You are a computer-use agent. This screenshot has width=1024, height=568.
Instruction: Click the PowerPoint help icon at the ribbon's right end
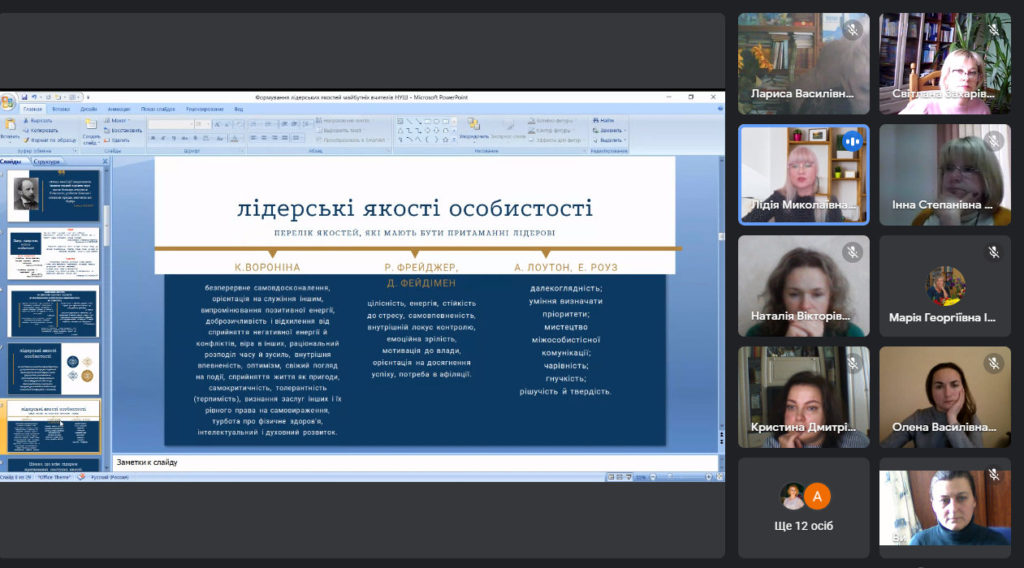click(720, 109)
